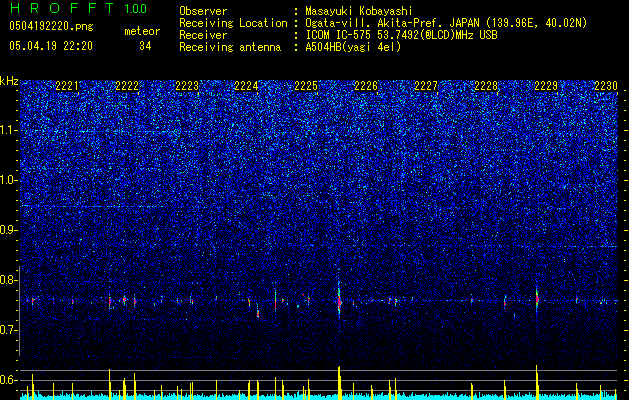Click the 0.8 frequency axis label
The height and width of the screenshot is (400, 629).
(x=9, y=280)
